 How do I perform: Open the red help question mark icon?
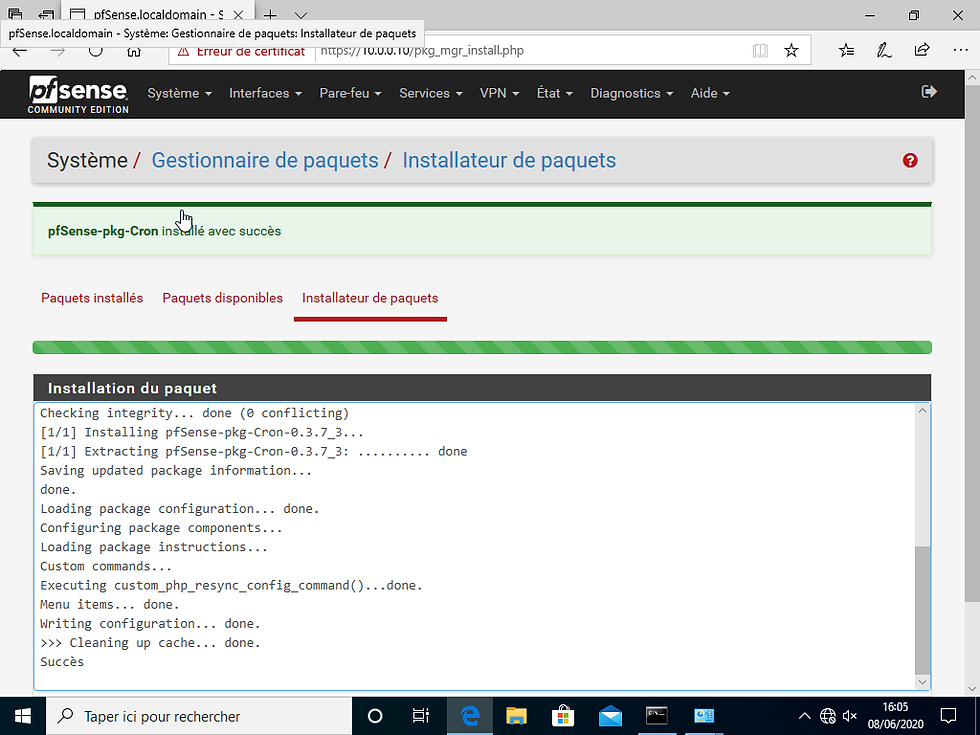click(x=910, y=161)
